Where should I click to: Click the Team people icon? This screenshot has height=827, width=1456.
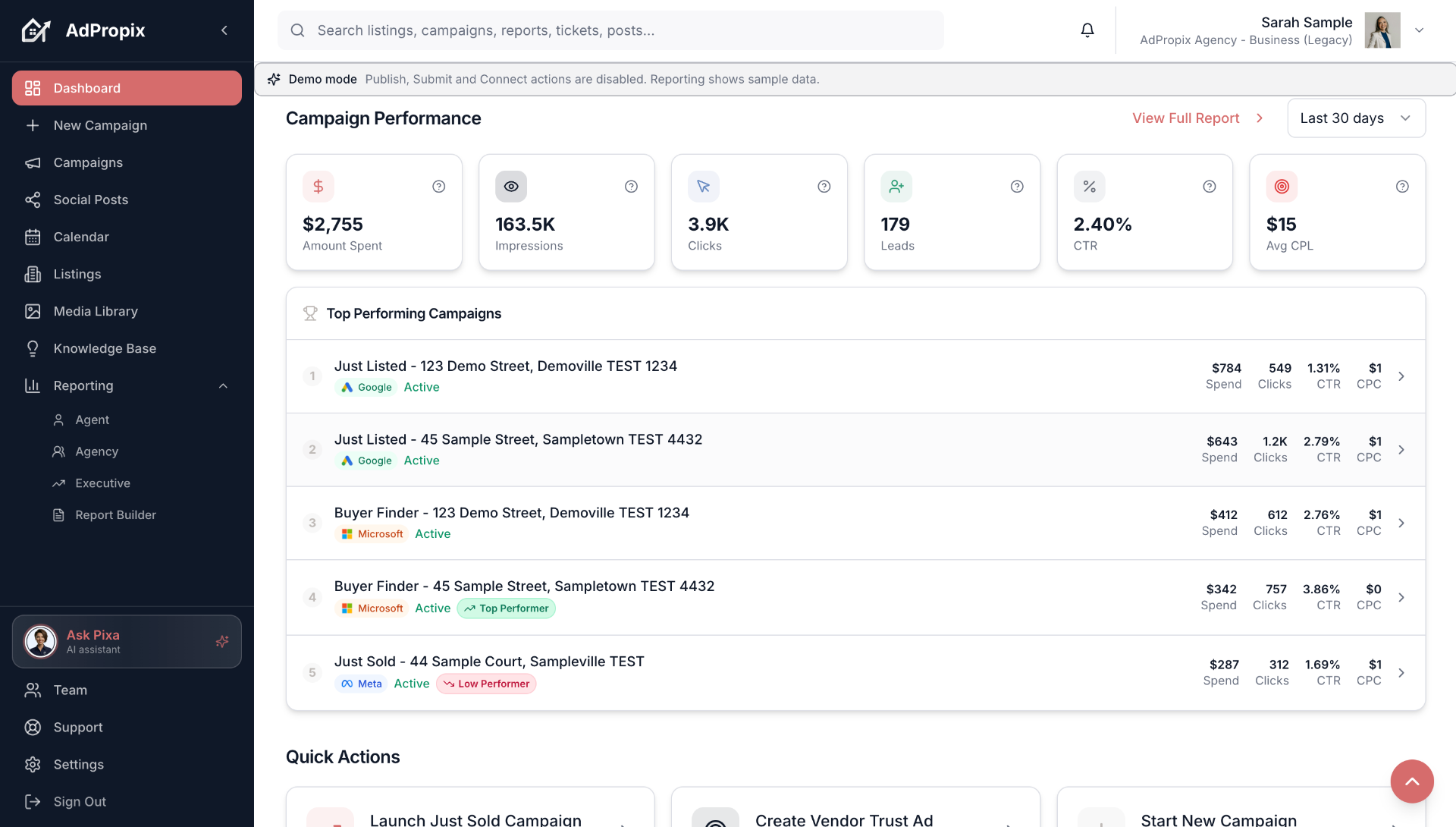tap(33, 690)
